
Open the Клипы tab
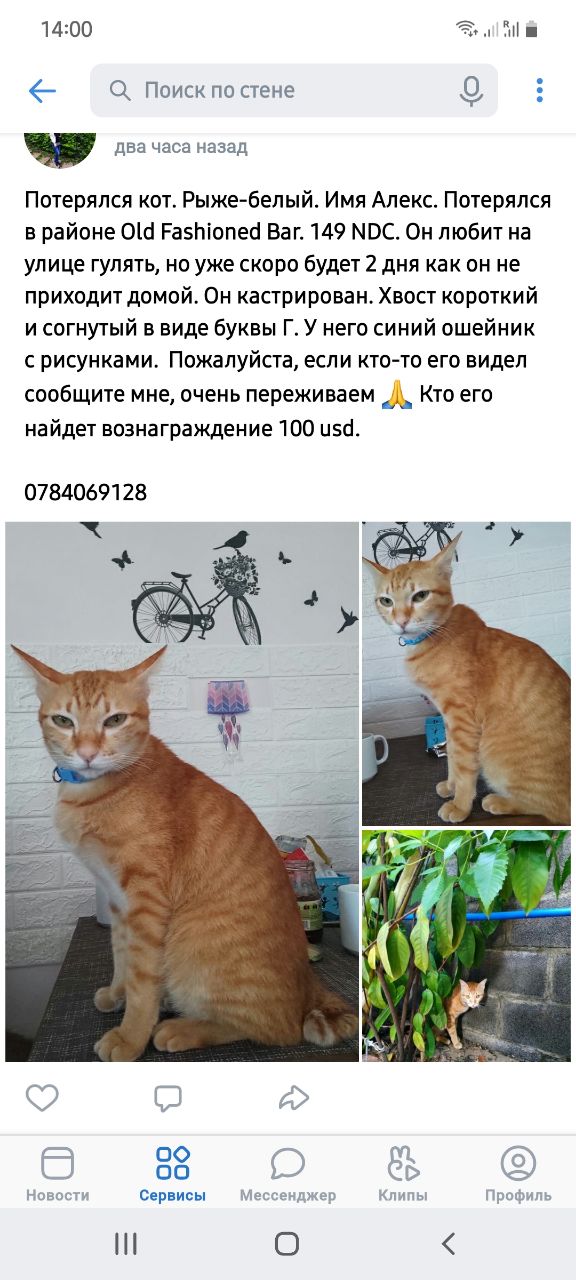pos(403,1174)
